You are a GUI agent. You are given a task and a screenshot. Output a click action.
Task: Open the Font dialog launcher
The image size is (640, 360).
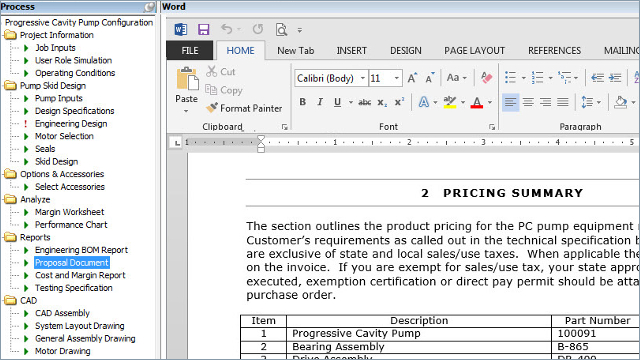tap(492, 127)
